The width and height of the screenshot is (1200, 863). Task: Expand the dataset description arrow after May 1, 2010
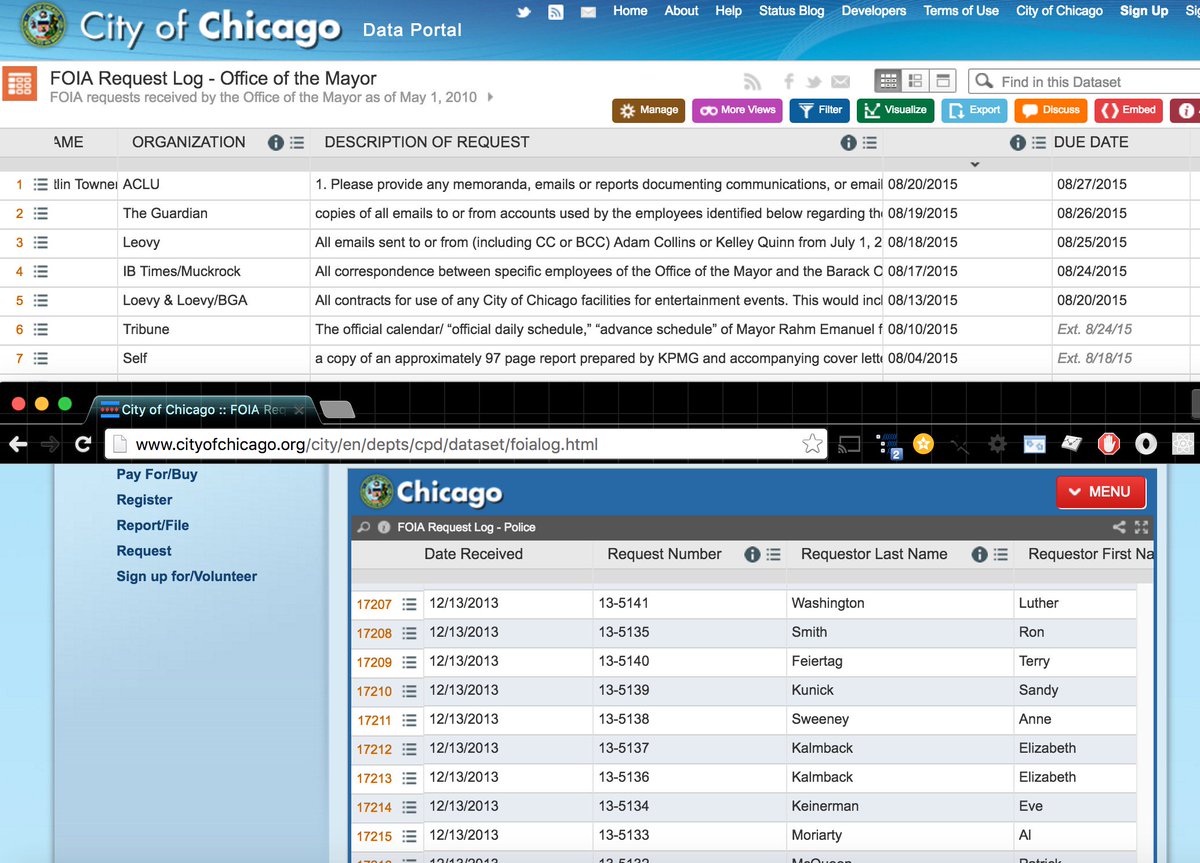(489, 97)
